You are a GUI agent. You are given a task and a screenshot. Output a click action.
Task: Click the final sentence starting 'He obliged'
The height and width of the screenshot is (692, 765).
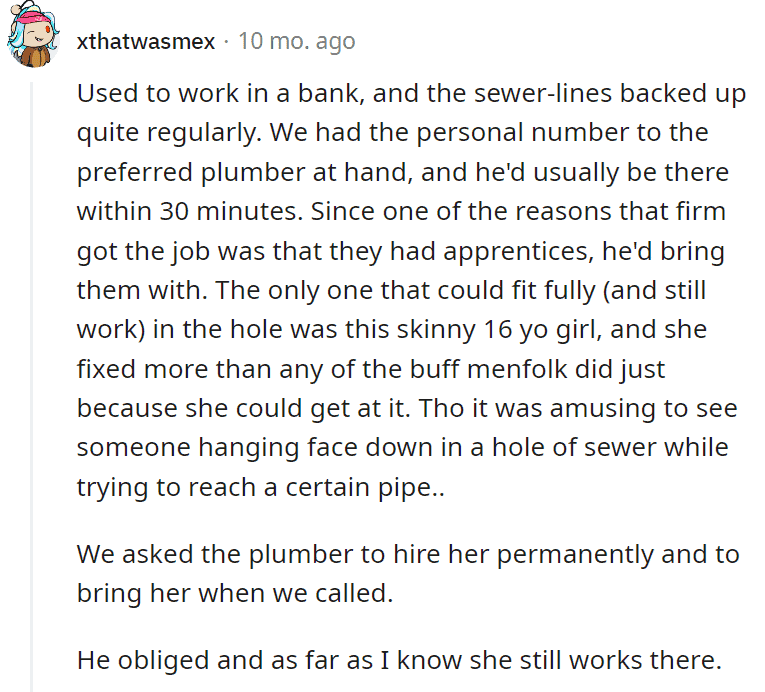coord(399,660)
